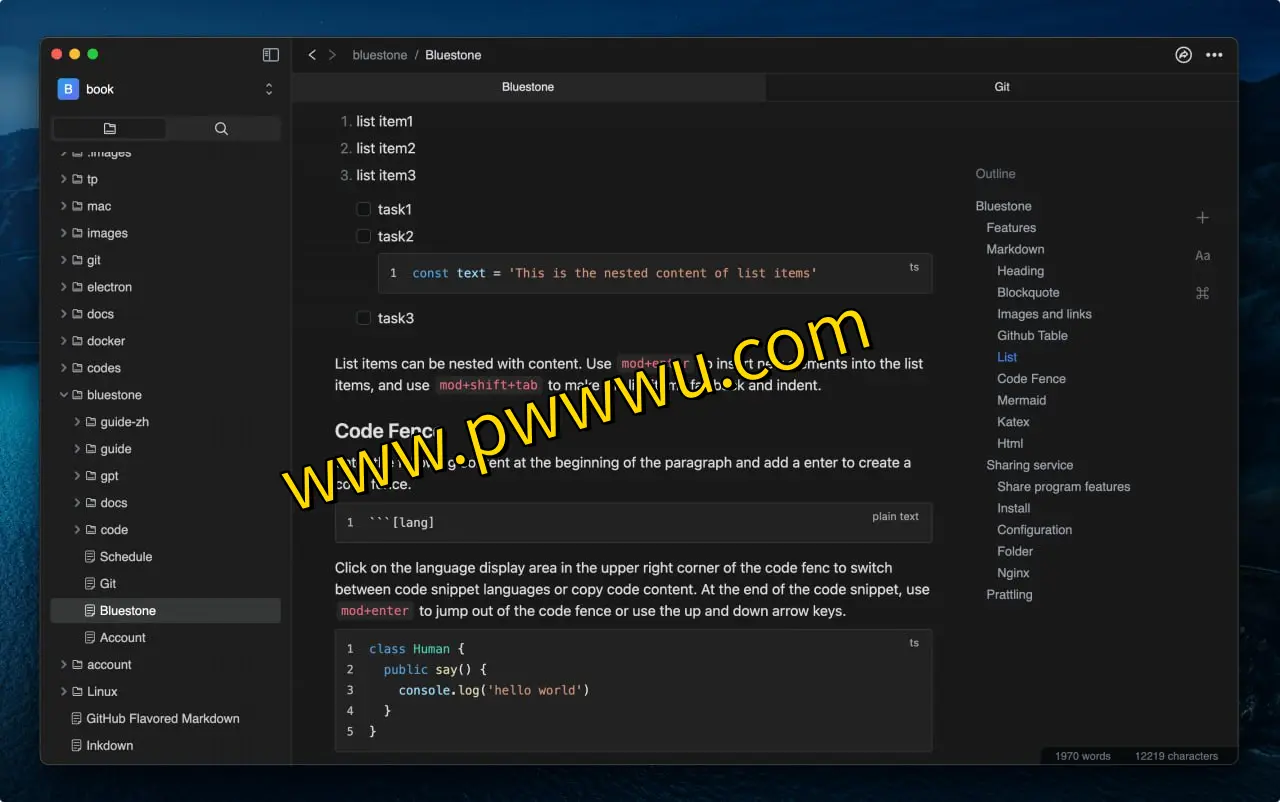This screenshot has height=802, width=1280.
Task: Check the task1 checkbox
Action: click(x=364, y=209)
